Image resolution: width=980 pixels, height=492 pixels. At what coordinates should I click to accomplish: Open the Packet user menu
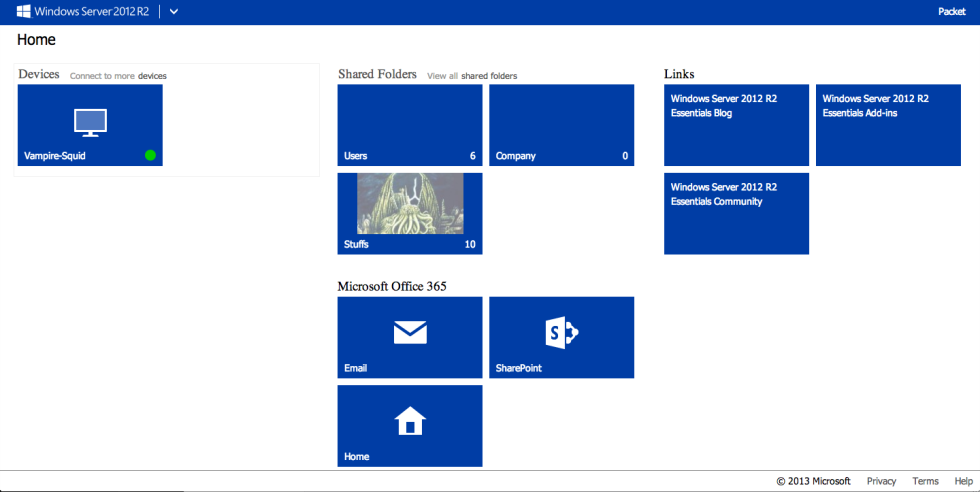point(951,12)
